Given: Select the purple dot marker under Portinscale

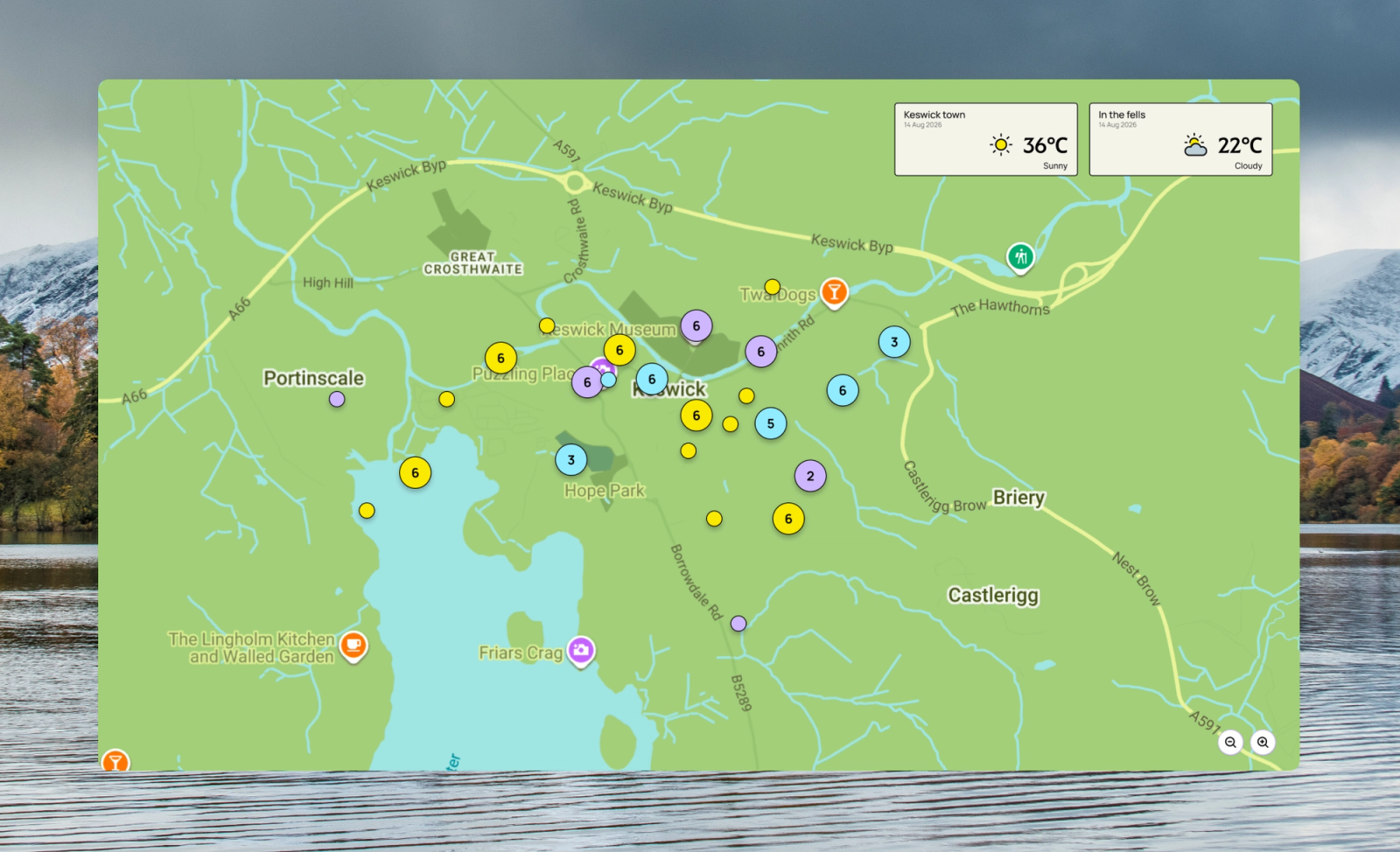Looking at the screenshot, I should pos(337,399).
